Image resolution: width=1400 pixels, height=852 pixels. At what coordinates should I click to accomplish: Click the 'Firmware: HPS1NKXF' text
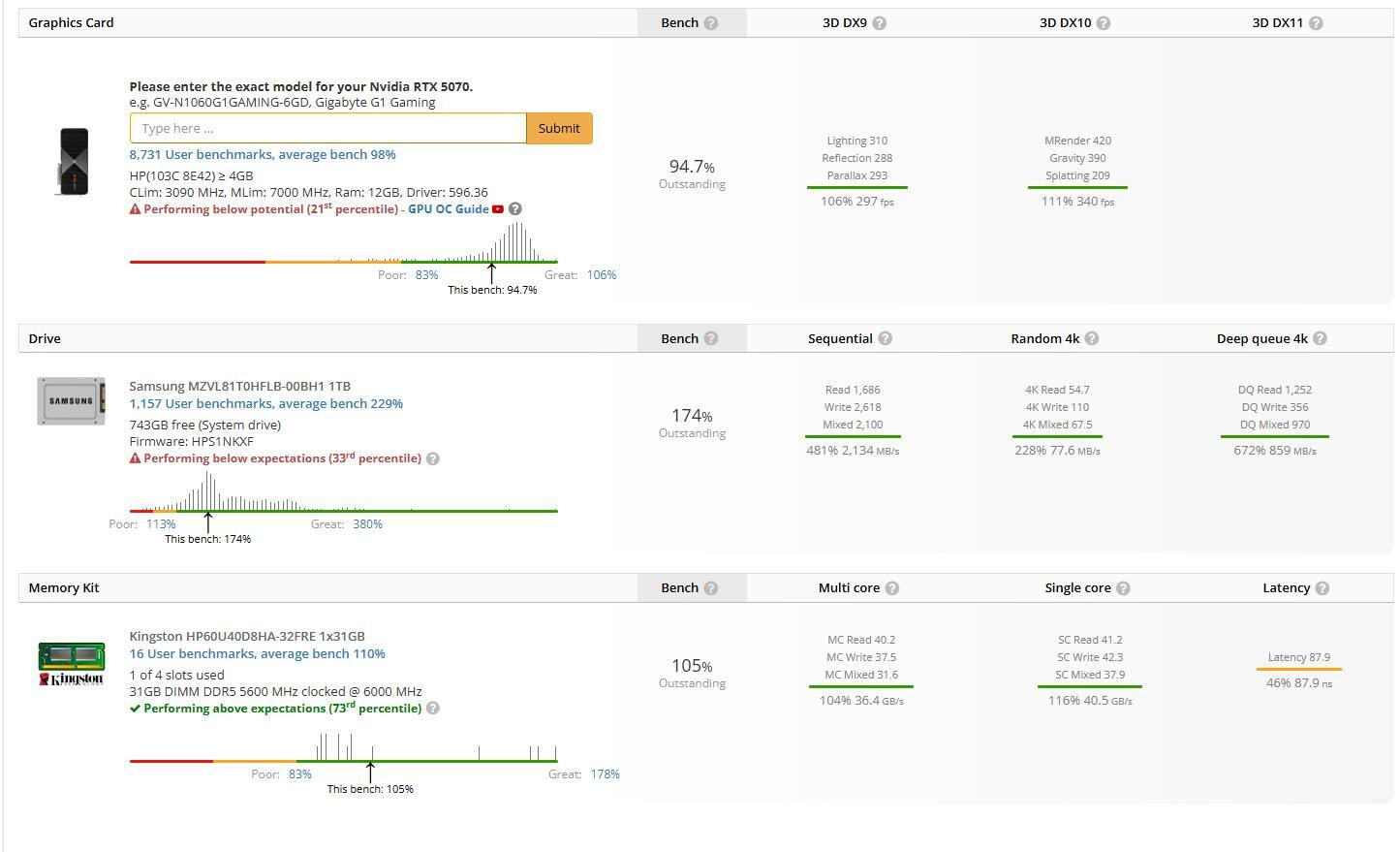[192, 441]
